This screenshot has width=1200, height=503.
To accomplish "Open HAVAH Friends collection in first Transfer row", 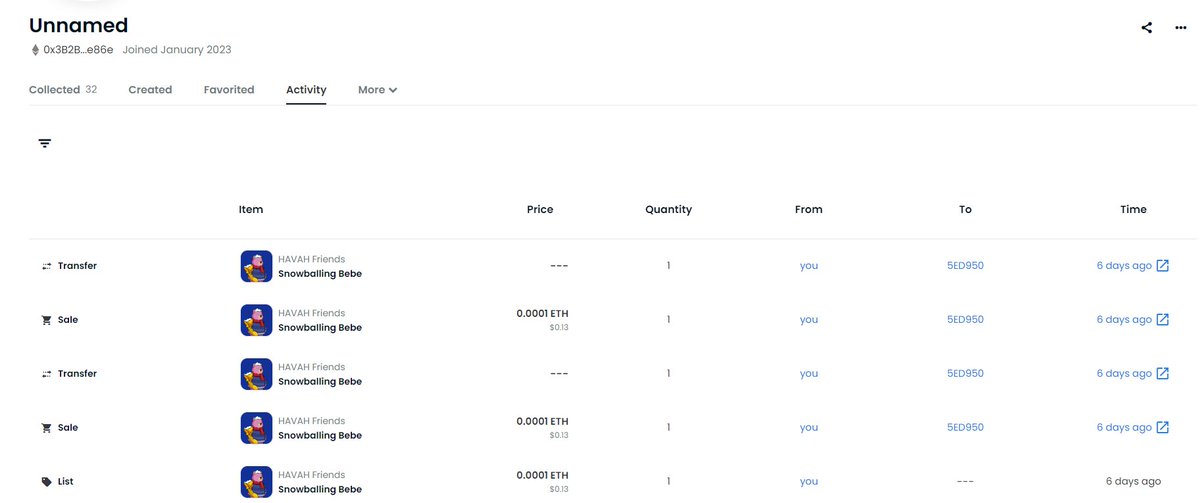I will (311, 259).
